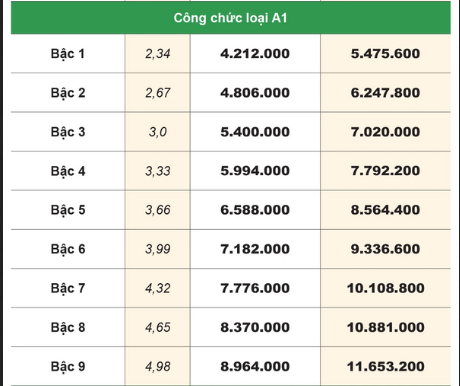Click salary value 6.588.000
Viewport: 460px width, 386px height.
(255, 210)
